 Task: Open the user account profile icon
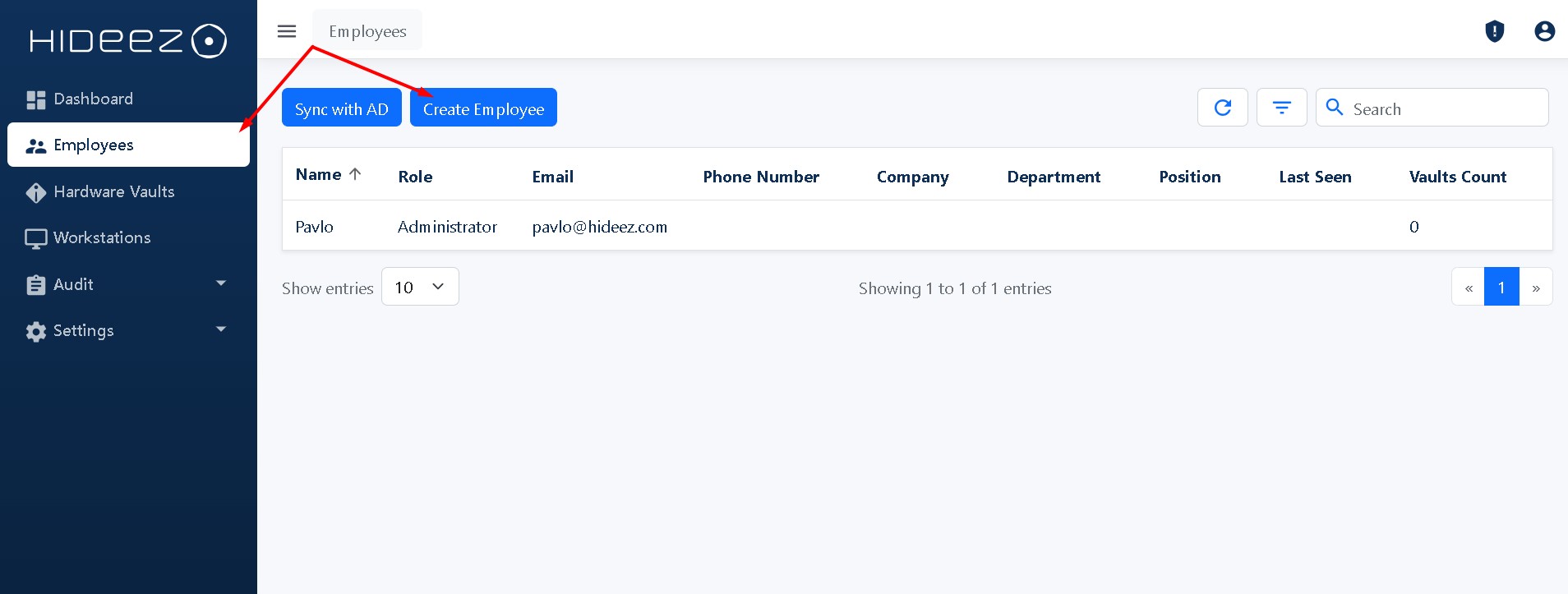[x=1544, y=31]
